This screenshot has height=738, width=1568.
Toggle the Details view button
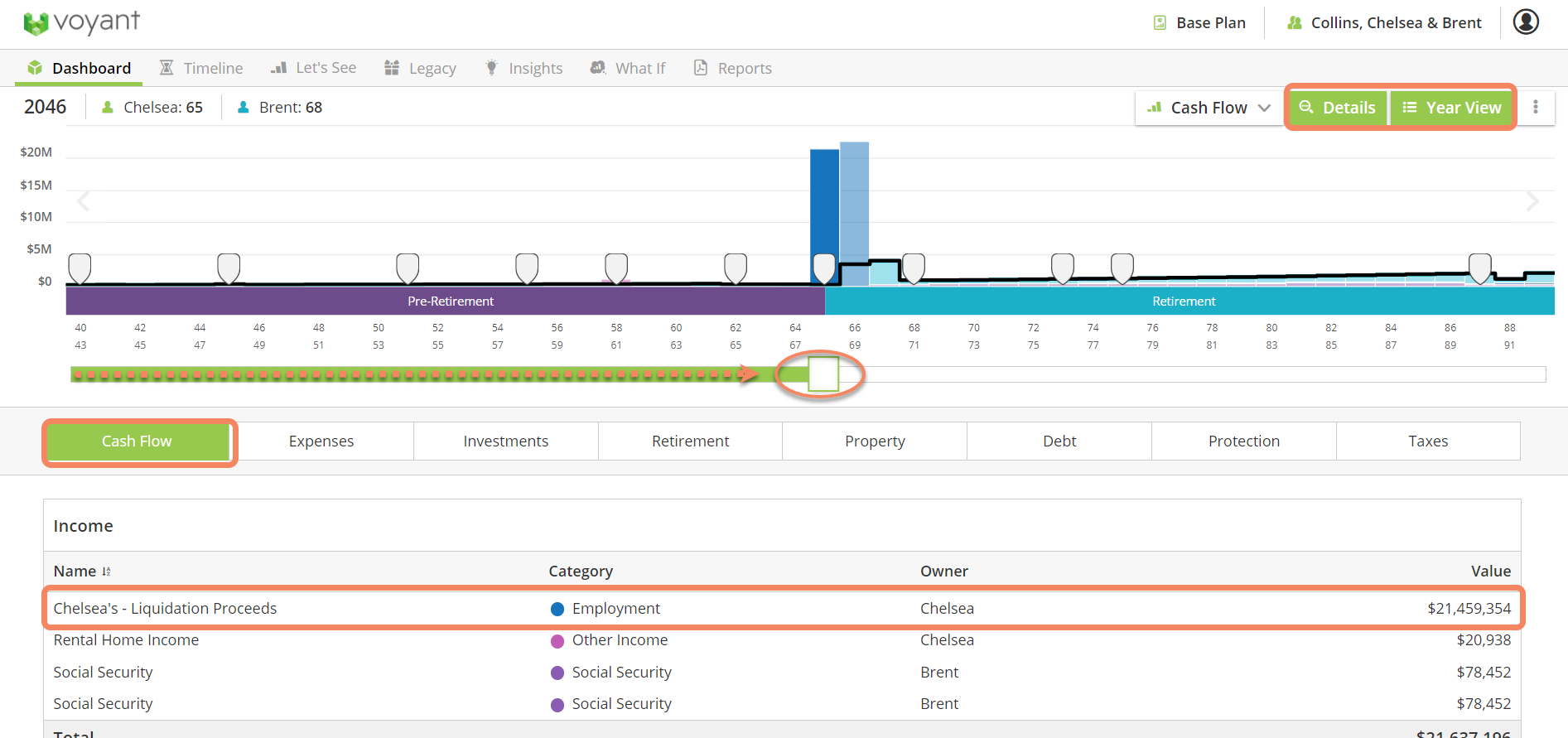[1338, 108]
